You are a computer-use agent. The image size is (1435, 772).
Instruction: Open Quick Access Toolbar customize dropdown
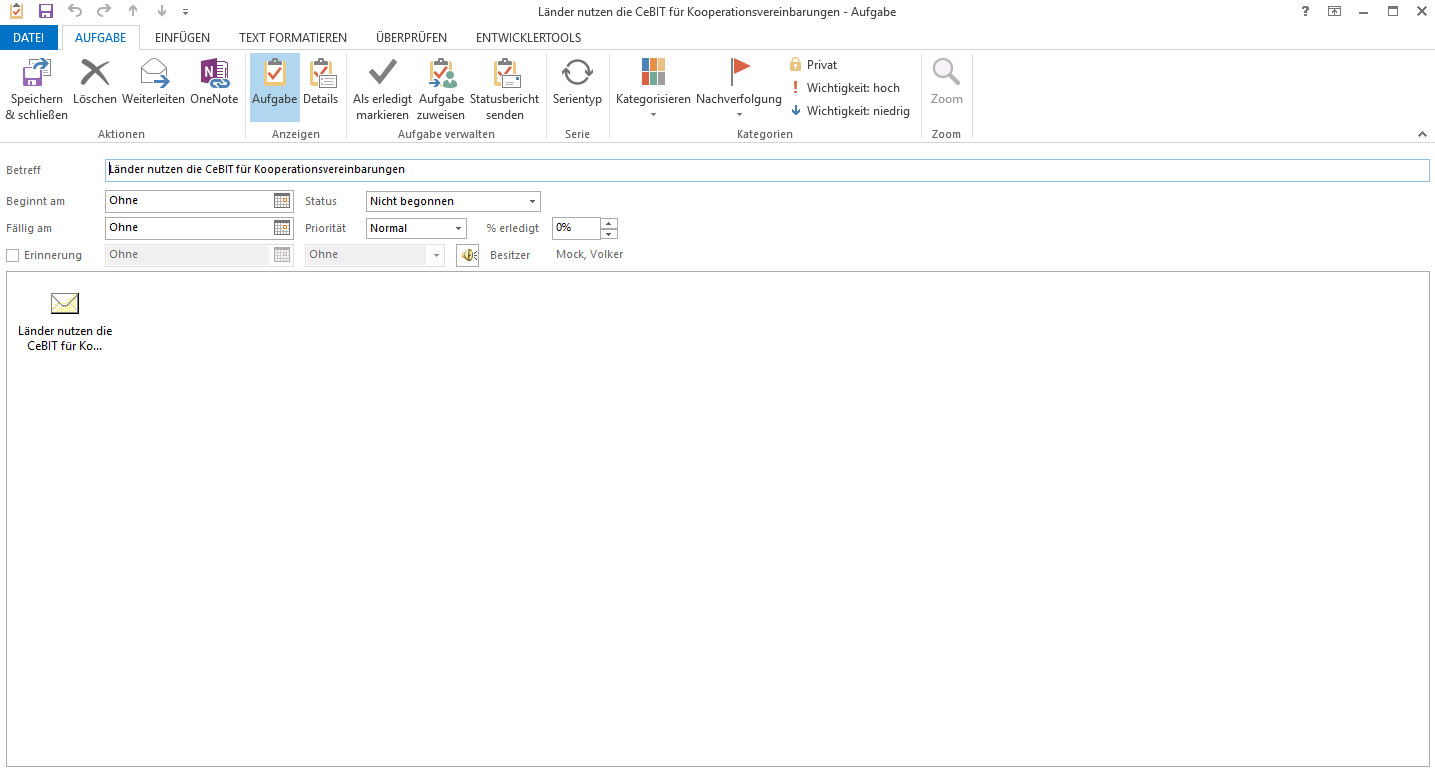(x=185, y=12)
